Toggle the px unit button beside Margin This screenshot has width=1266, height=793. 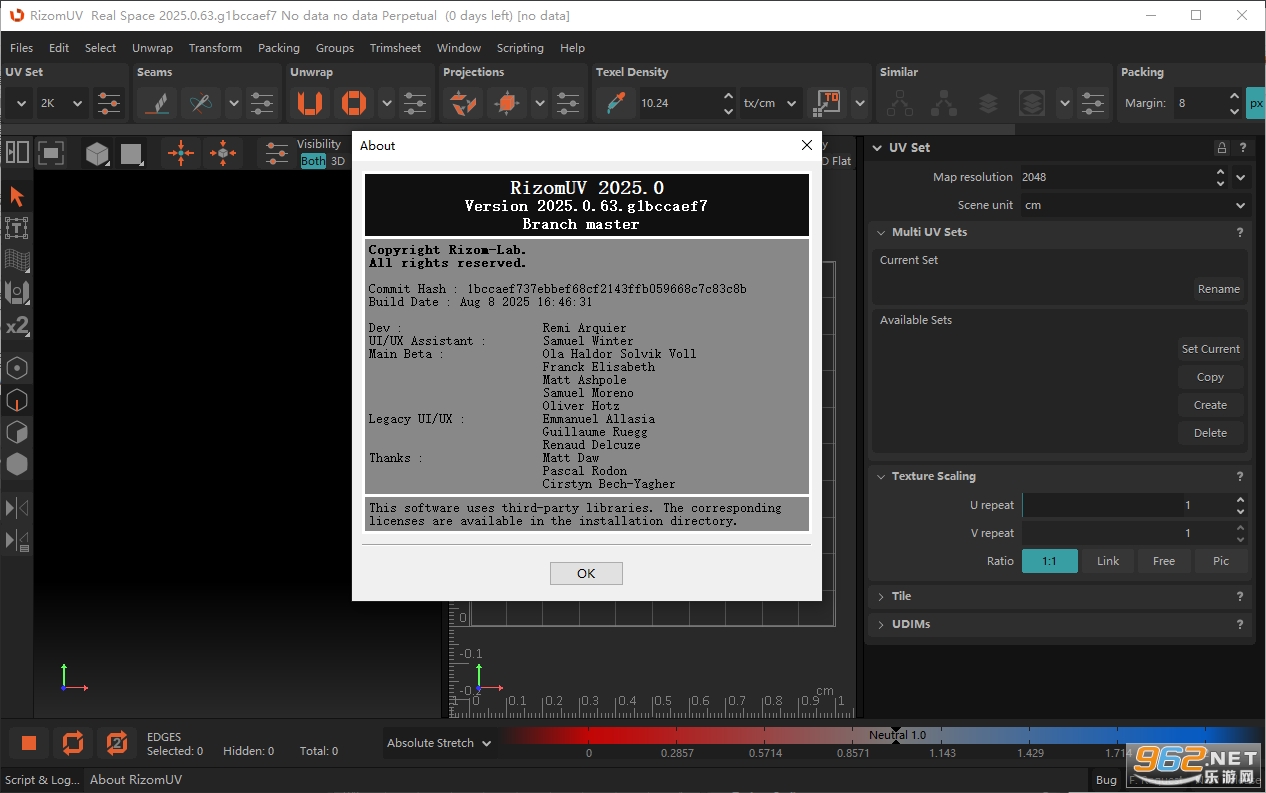coord(1255,103)
